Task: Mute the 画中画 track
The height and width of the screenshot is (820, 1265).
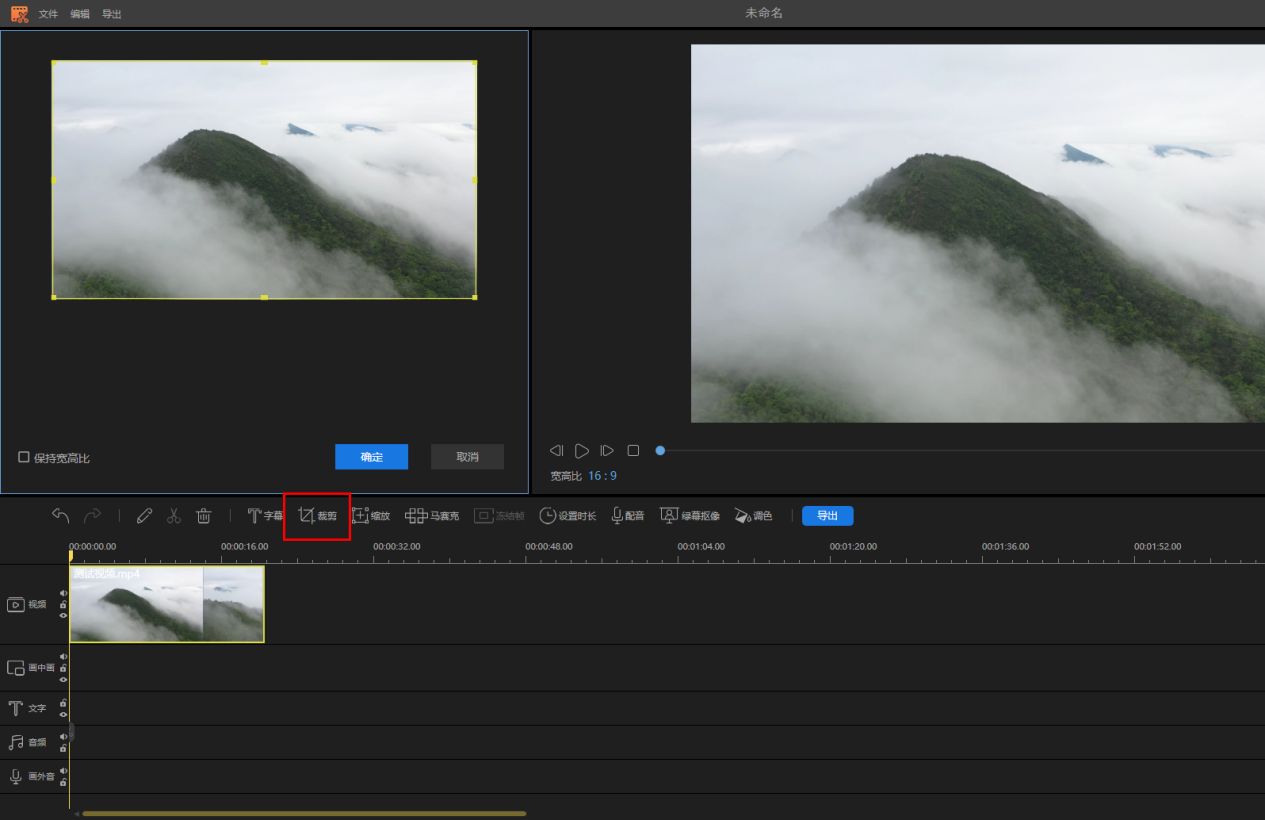Action: [63, 657]
